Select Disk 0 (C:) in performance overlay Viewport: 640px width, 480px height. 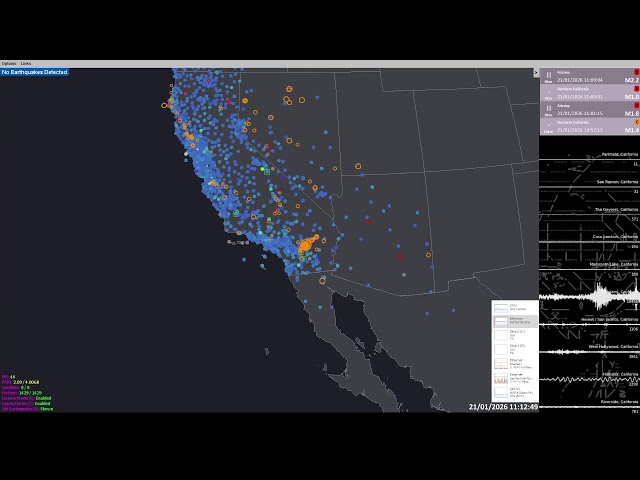tap(515, 335)
